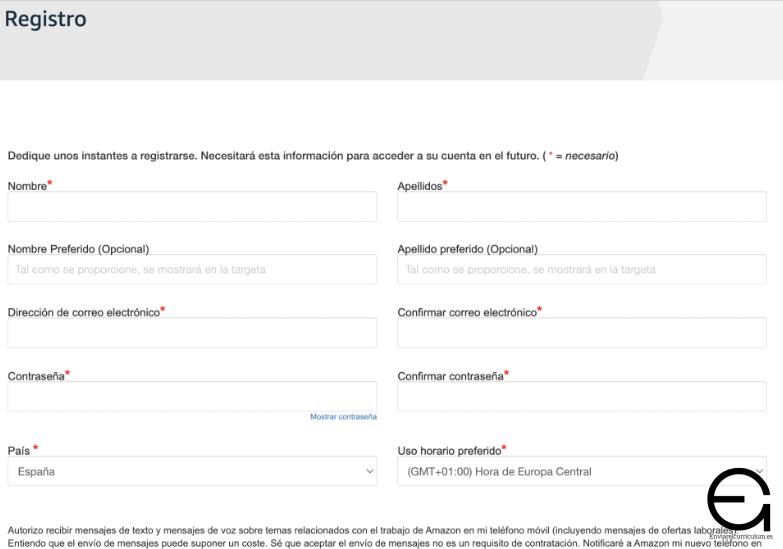
Task: Click the Enviarcurriculum logo icon
Action: point(738,499)
